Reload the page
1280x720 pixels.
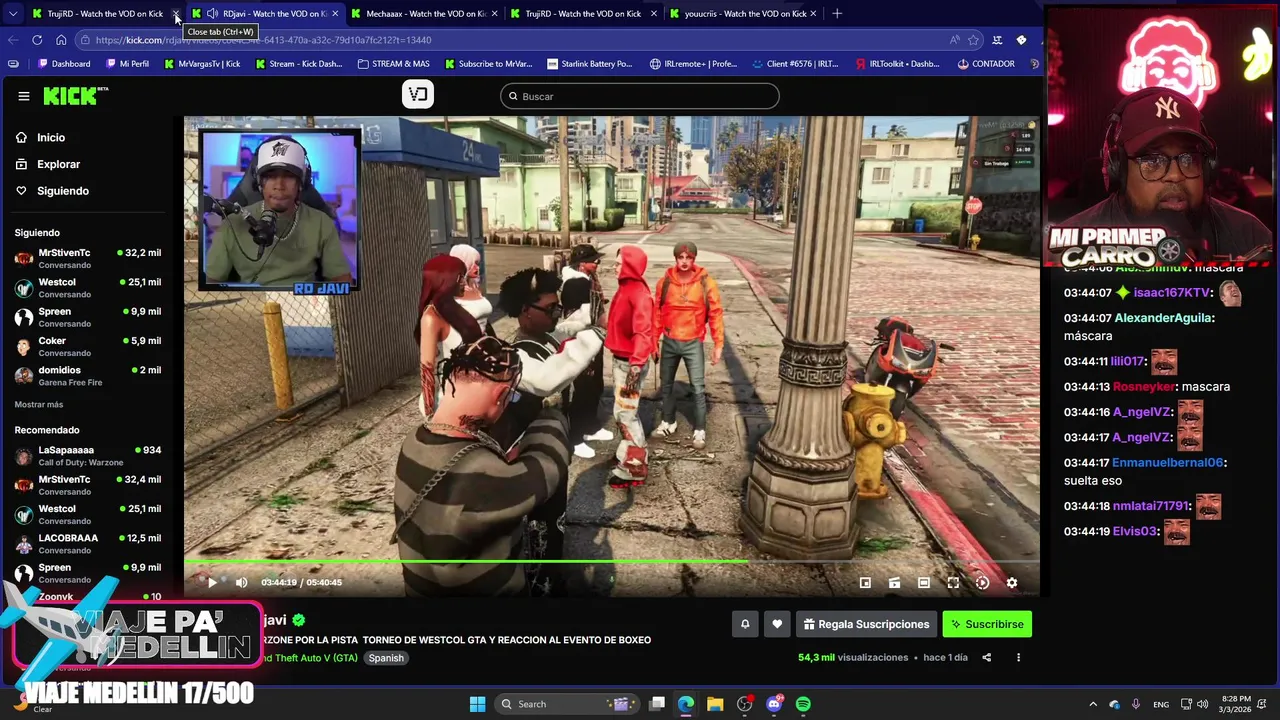coord(37,40)
